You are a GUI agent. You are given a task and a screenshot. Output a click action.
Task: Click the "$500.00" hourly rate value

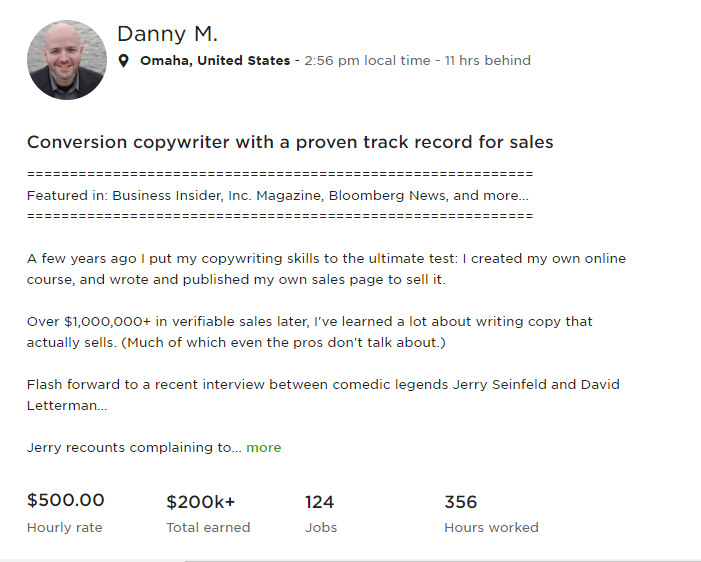[66, 501]
